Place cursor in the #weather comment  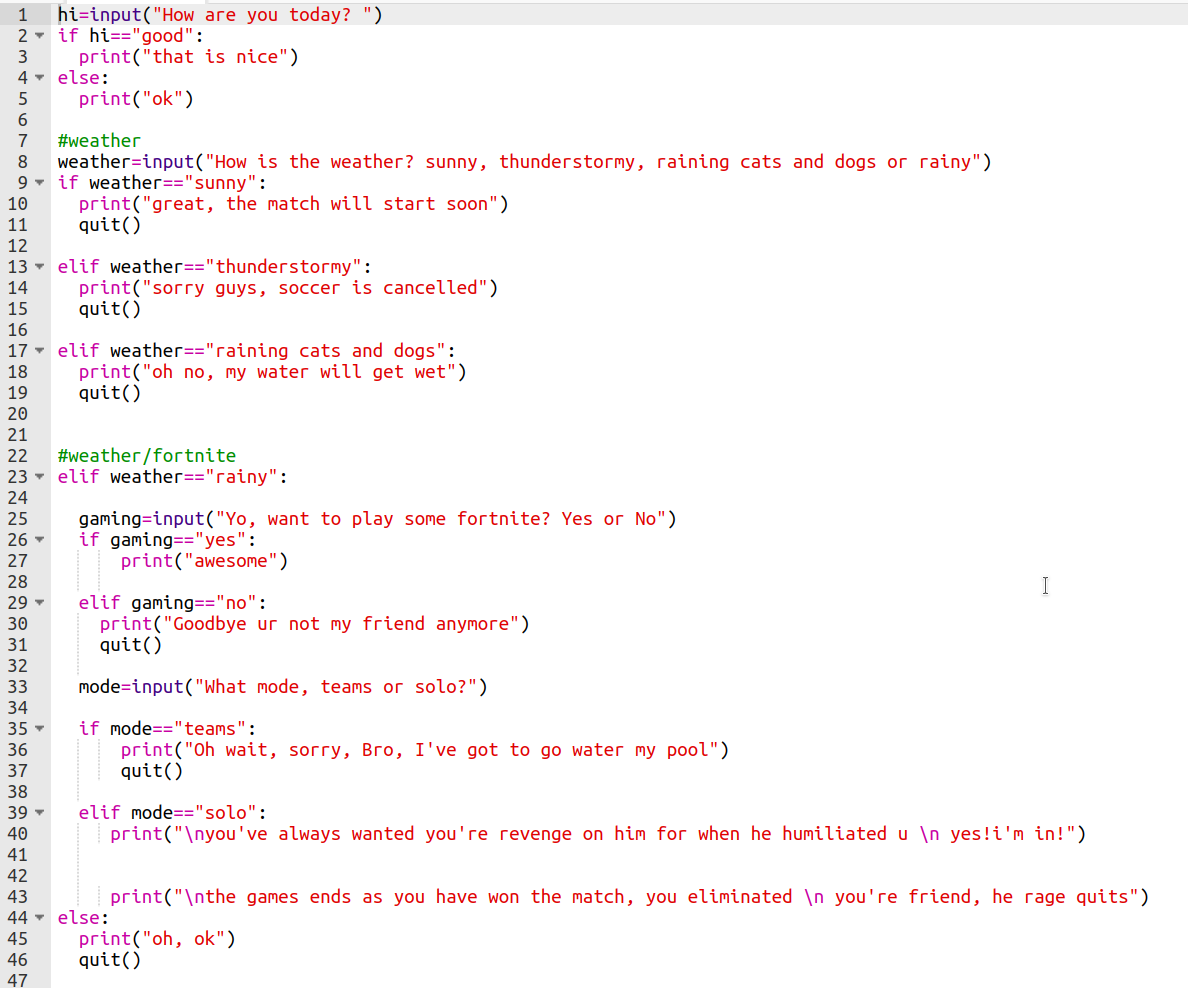(x=99, y=141)
